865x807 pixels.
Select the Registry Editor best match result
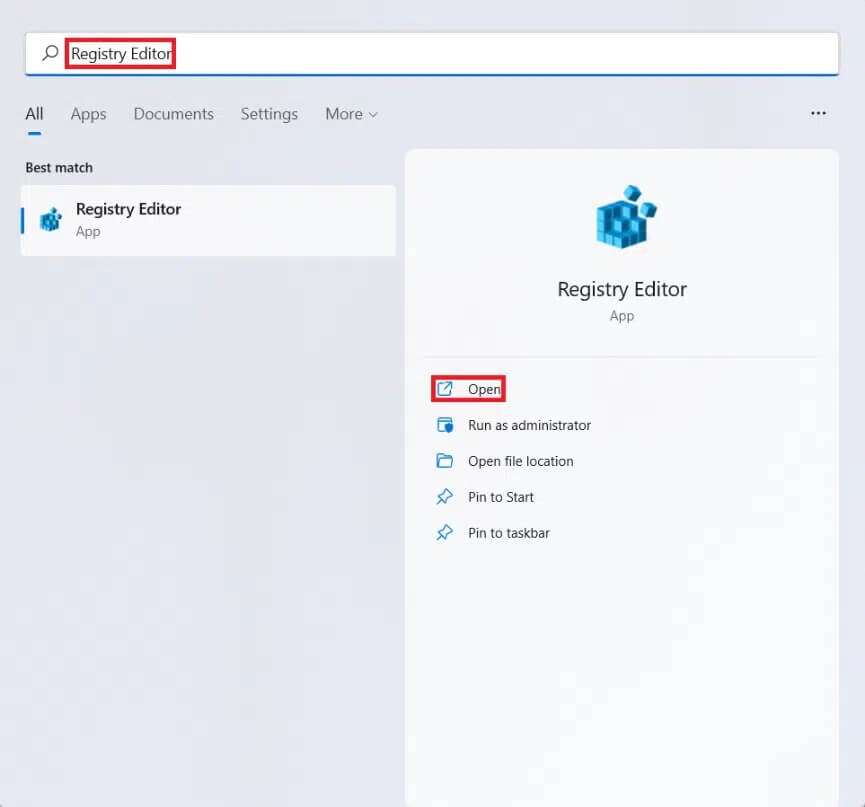click(x=209, y=220)
